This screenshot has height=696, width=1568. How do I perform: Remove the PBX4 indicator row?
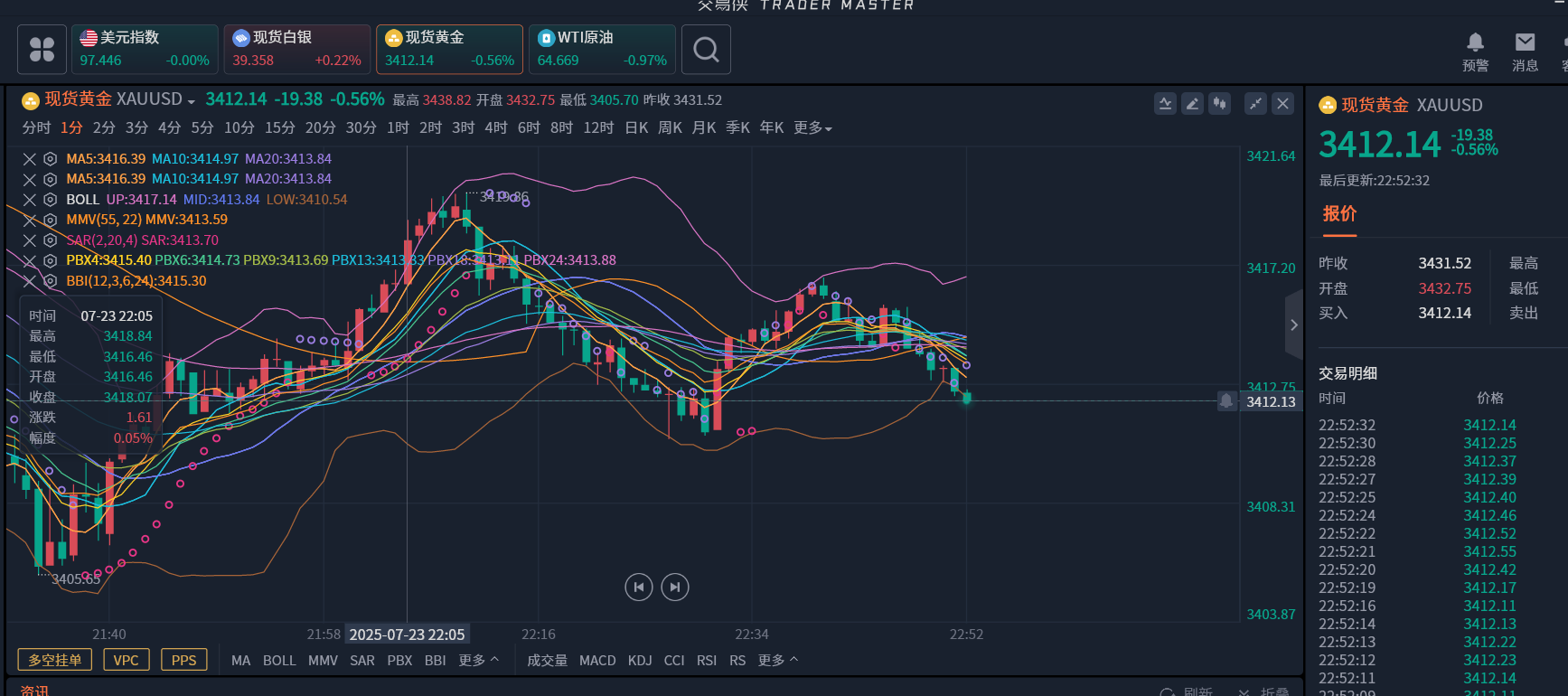tap(30, 260)
